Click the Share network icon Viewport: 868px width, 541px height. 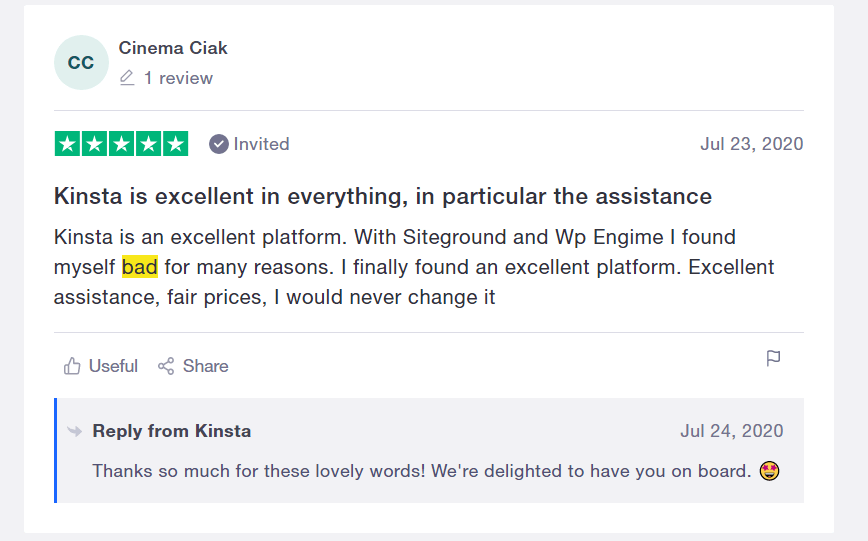pos(166,366)
